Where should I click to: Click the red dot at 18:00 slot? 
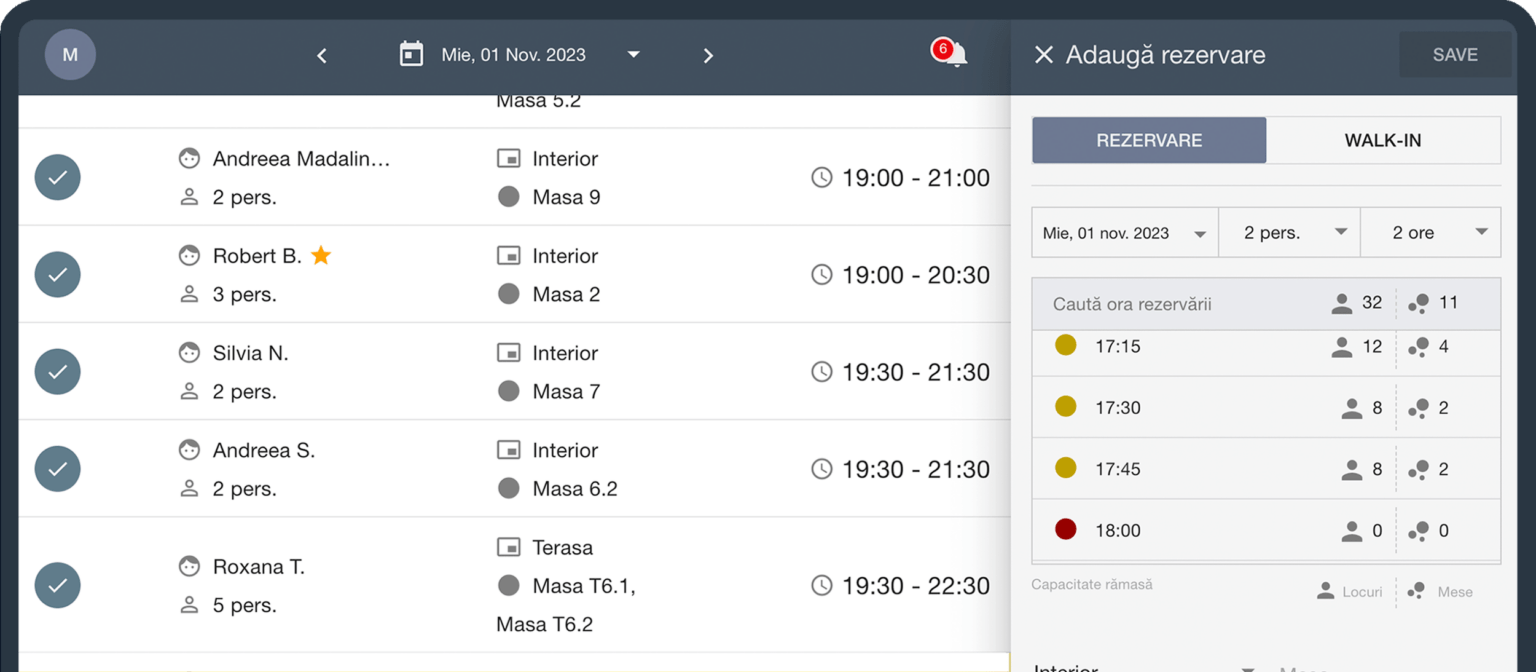[1066, 530]
